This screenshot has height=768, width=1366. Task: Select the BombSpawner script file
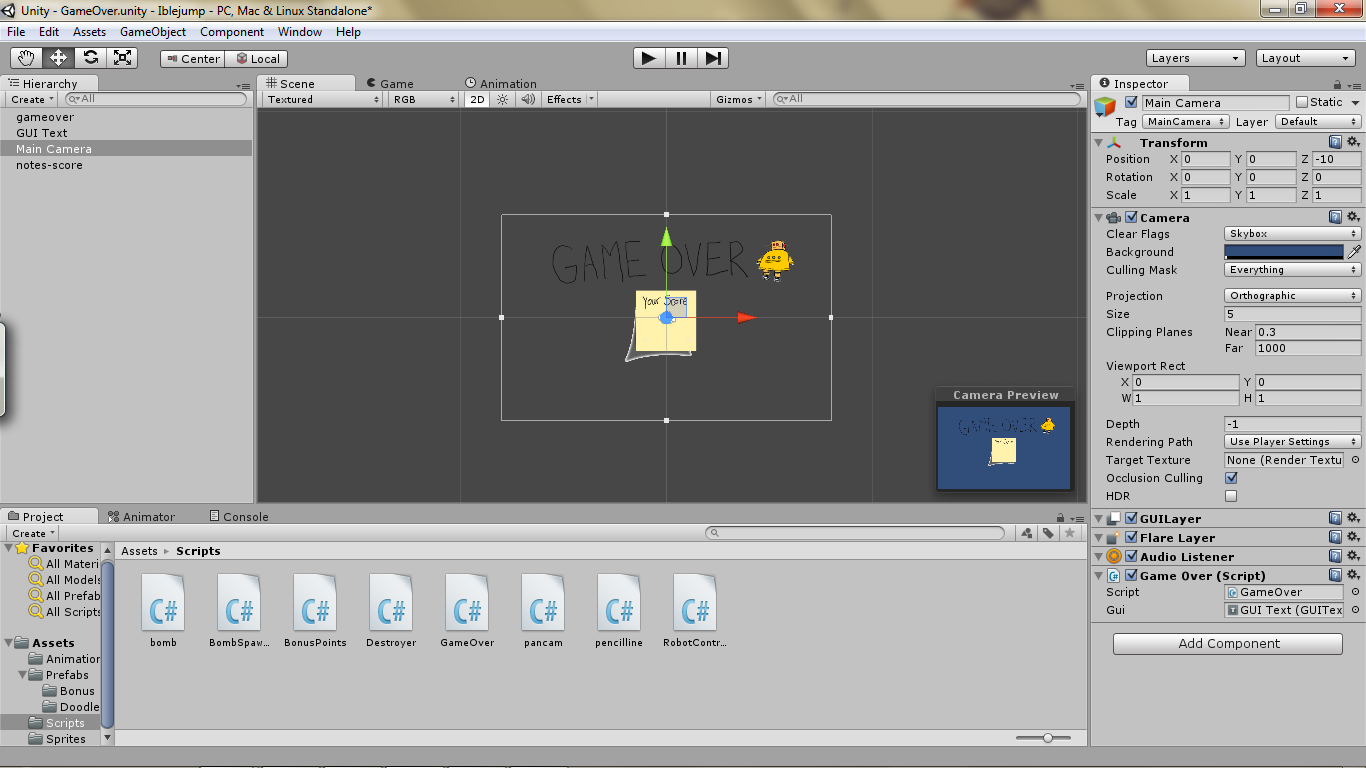239,610
